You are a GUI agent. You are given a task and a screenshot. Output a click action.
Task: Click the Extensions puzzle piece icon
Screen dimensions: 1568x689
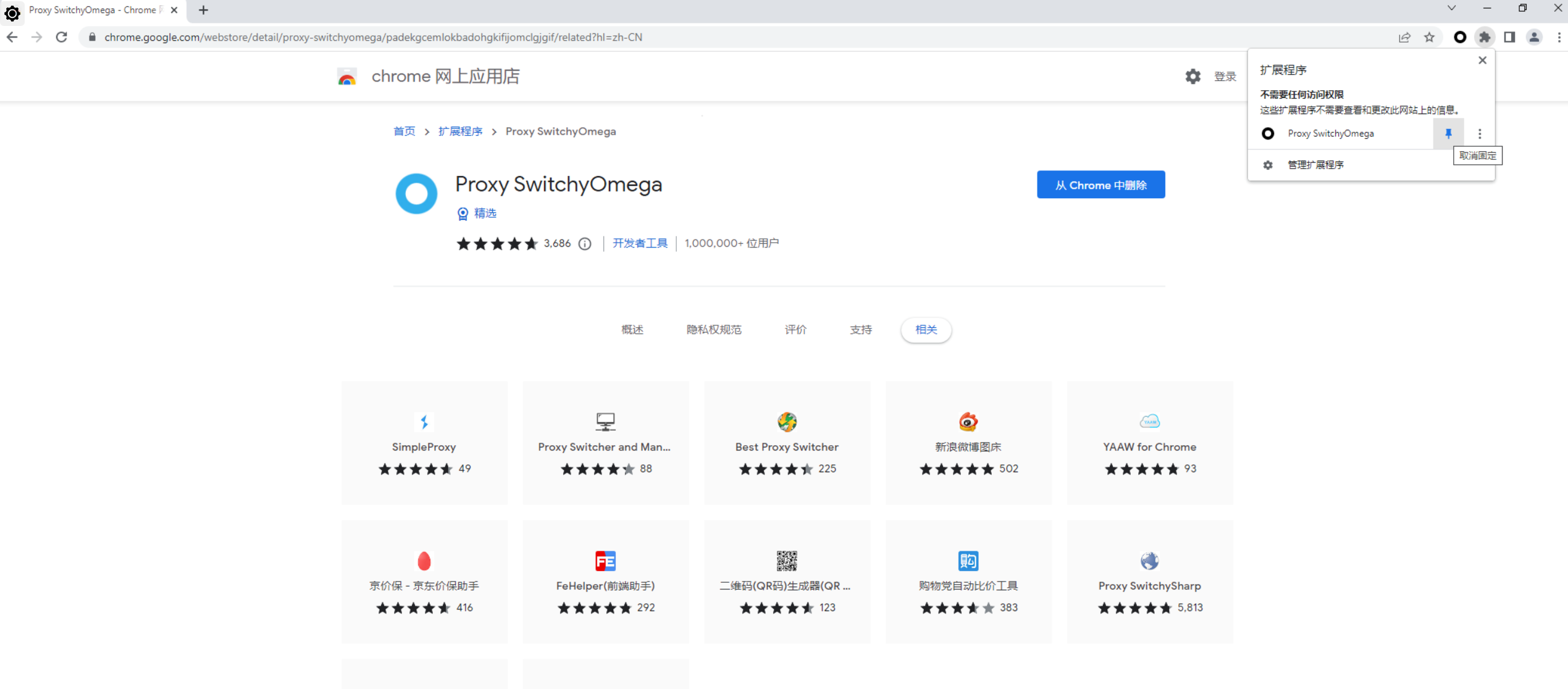pos(1485,37)
